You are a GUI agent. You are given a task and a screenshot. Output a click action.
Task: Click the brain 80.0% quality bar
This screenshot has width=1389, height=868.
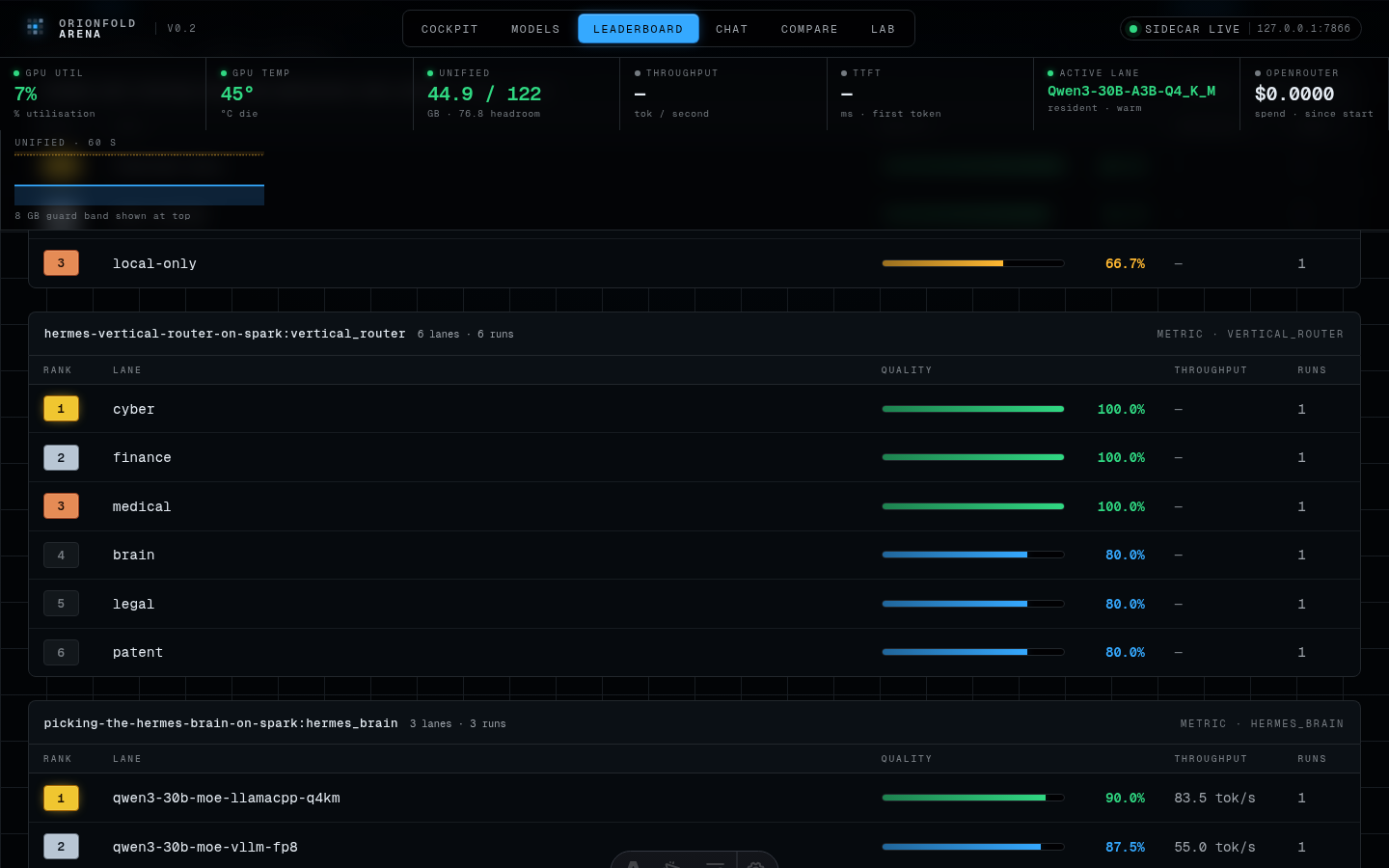pyautogui.click(x=972, y=555)
